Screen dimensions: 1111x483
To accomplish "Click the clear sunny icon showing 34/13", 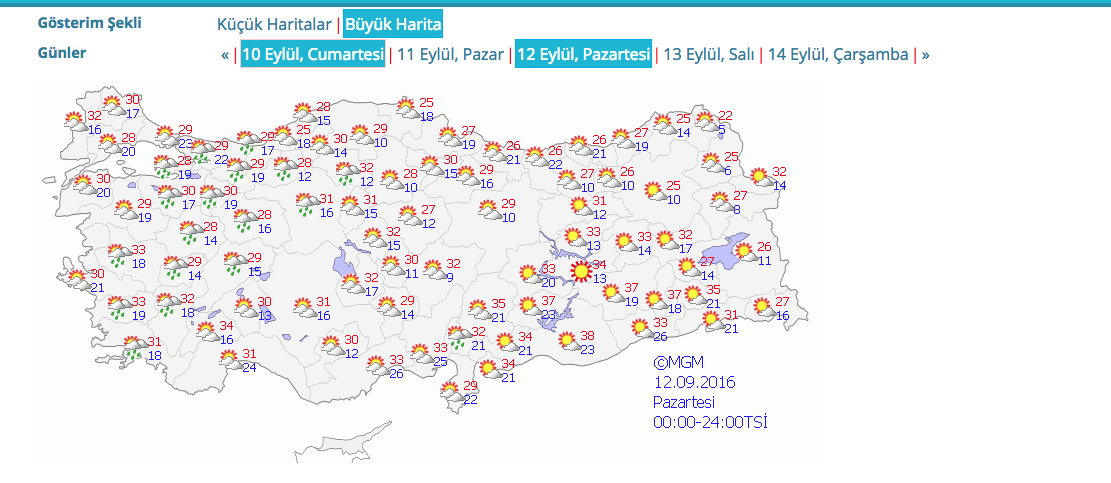I will pyautogui.click(x=580, y=271).
